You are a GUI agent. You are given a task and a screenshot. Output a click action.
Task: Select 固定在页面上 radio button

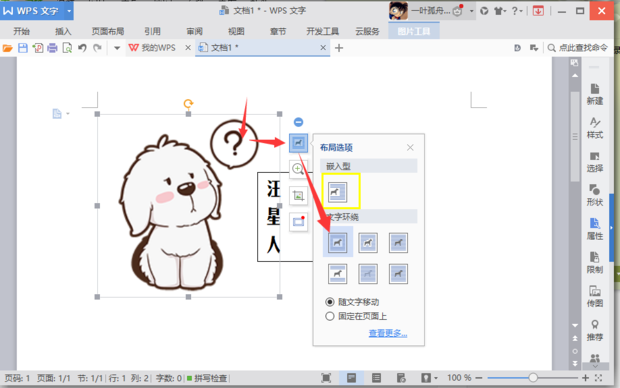[330, 316]
